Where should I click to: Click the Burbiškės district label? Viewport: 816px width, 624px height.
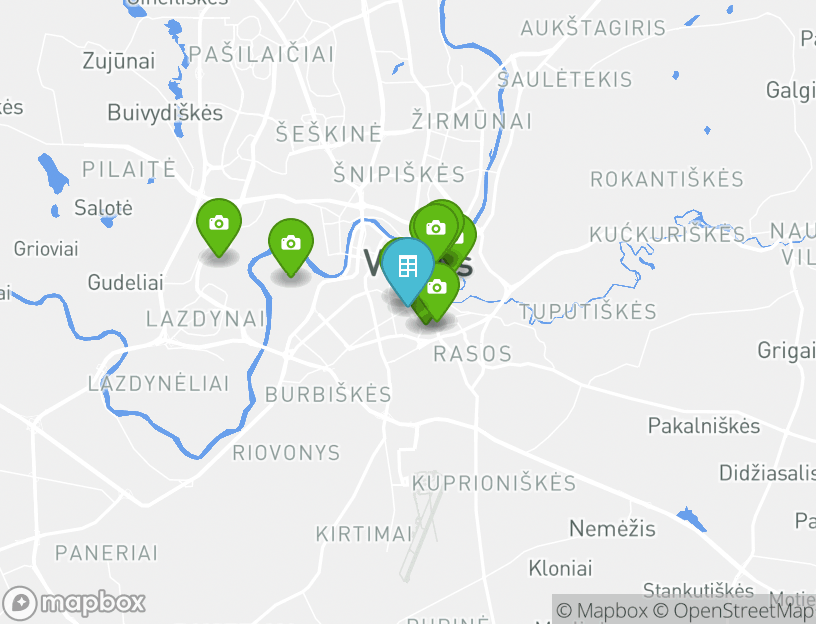(328, 394)
